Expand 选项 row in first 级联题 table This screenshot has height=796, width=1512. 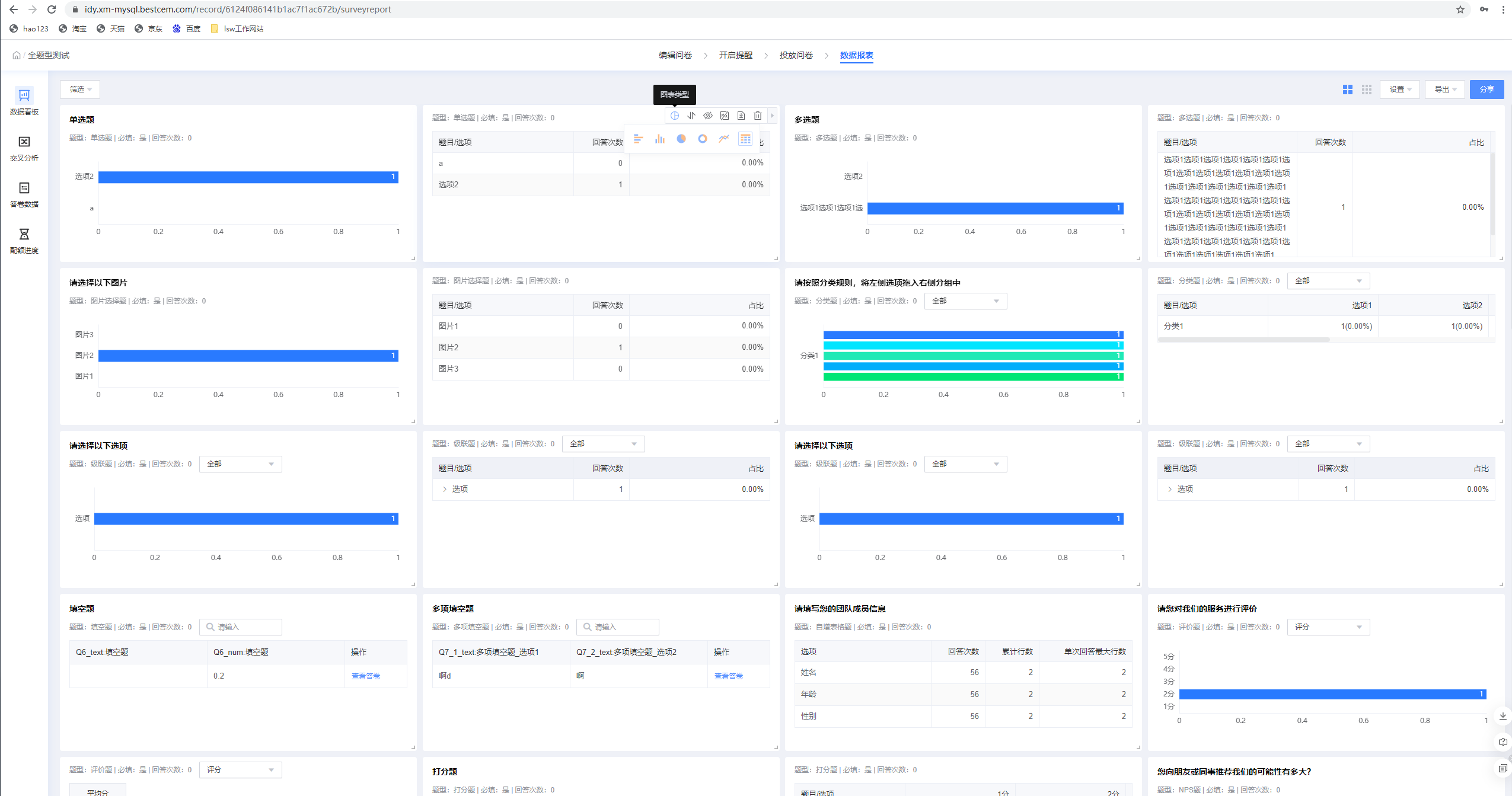click(445, 490)
